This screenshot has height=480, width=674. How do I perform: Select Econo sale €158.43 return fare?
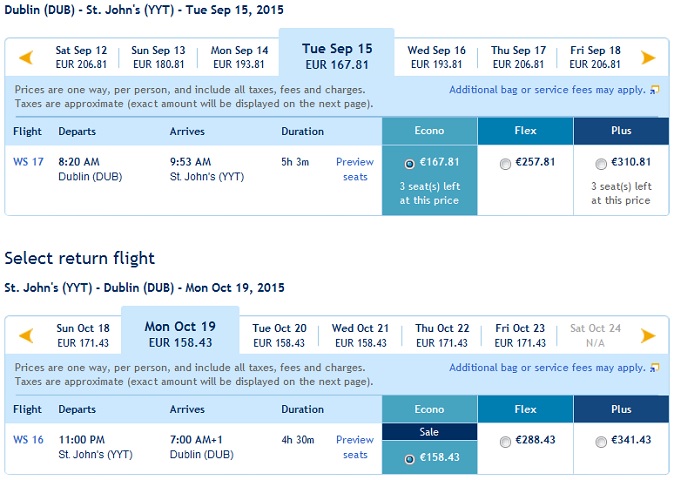pyautogui.click(x=409, y=459)
